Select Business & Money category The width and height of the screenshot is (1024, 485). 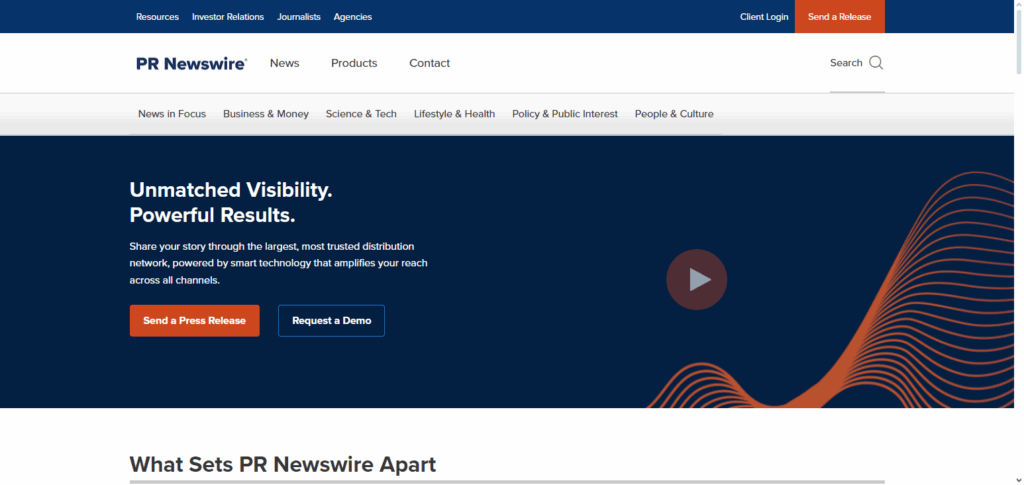click(266, 114)
